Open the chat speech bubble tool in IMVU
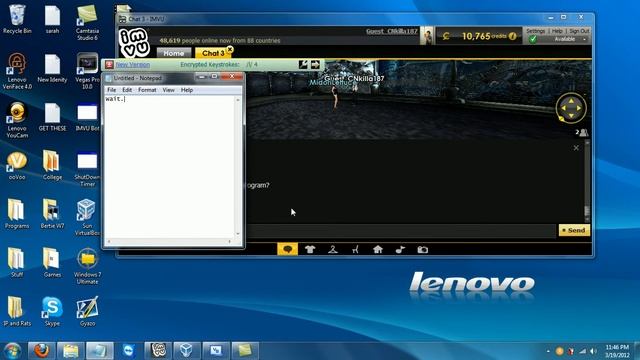 pos(287,249)
